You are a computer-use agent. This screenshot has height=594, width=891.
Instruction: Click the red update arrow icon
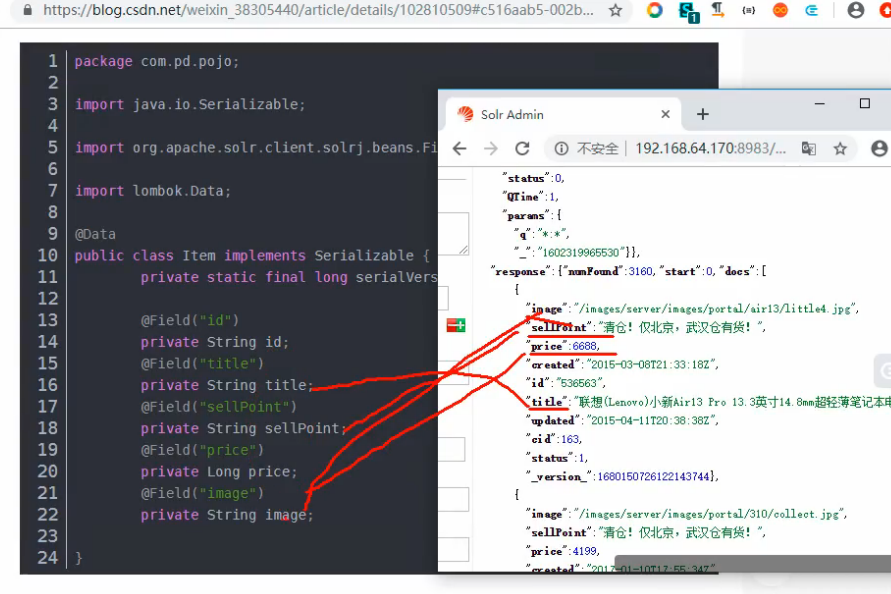pyautogui.click(x=885, y=10)
